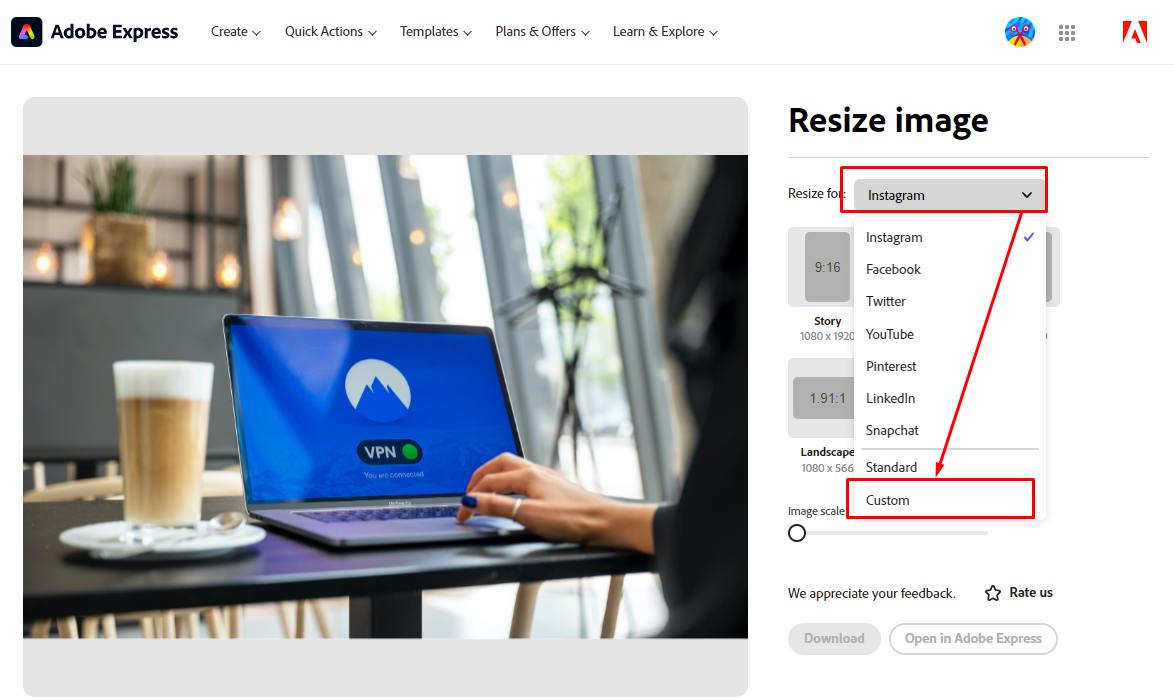This screenshot has width=1174, height=700.
Task: Open the user account avatar menu
Action: point(1019,31)
